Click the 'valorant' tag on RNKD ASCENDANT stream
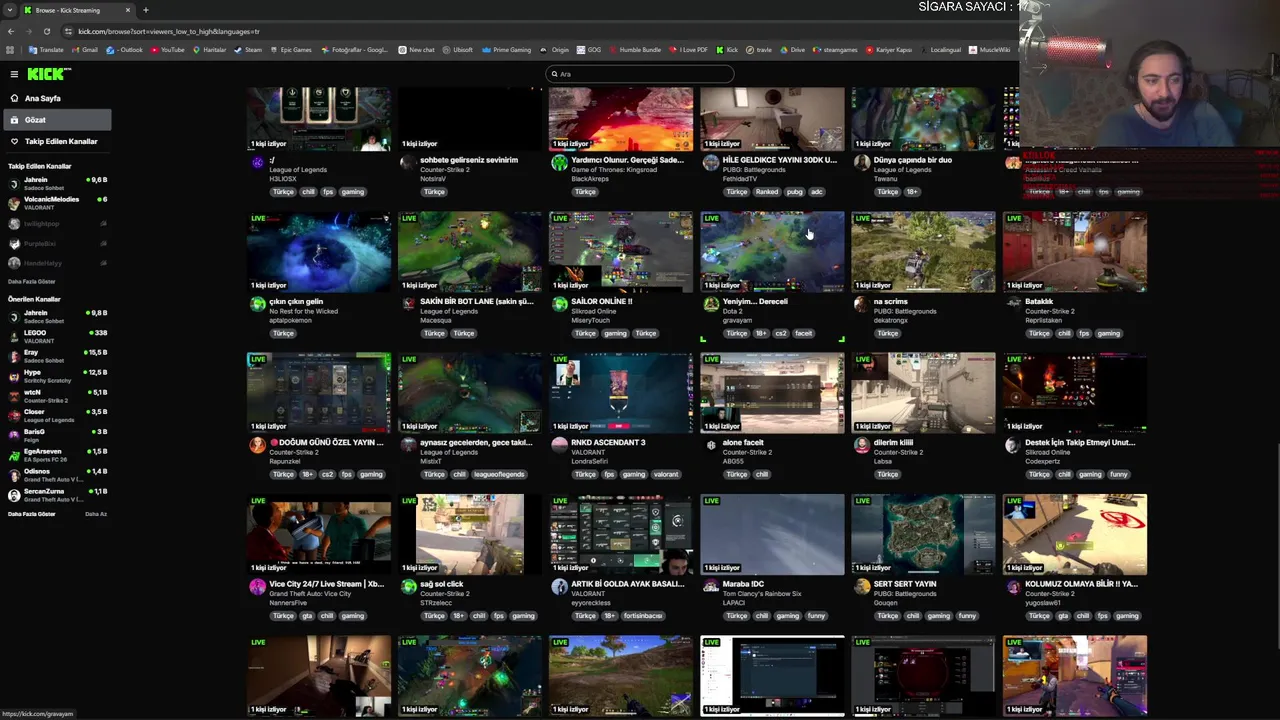 pos(666,474)
